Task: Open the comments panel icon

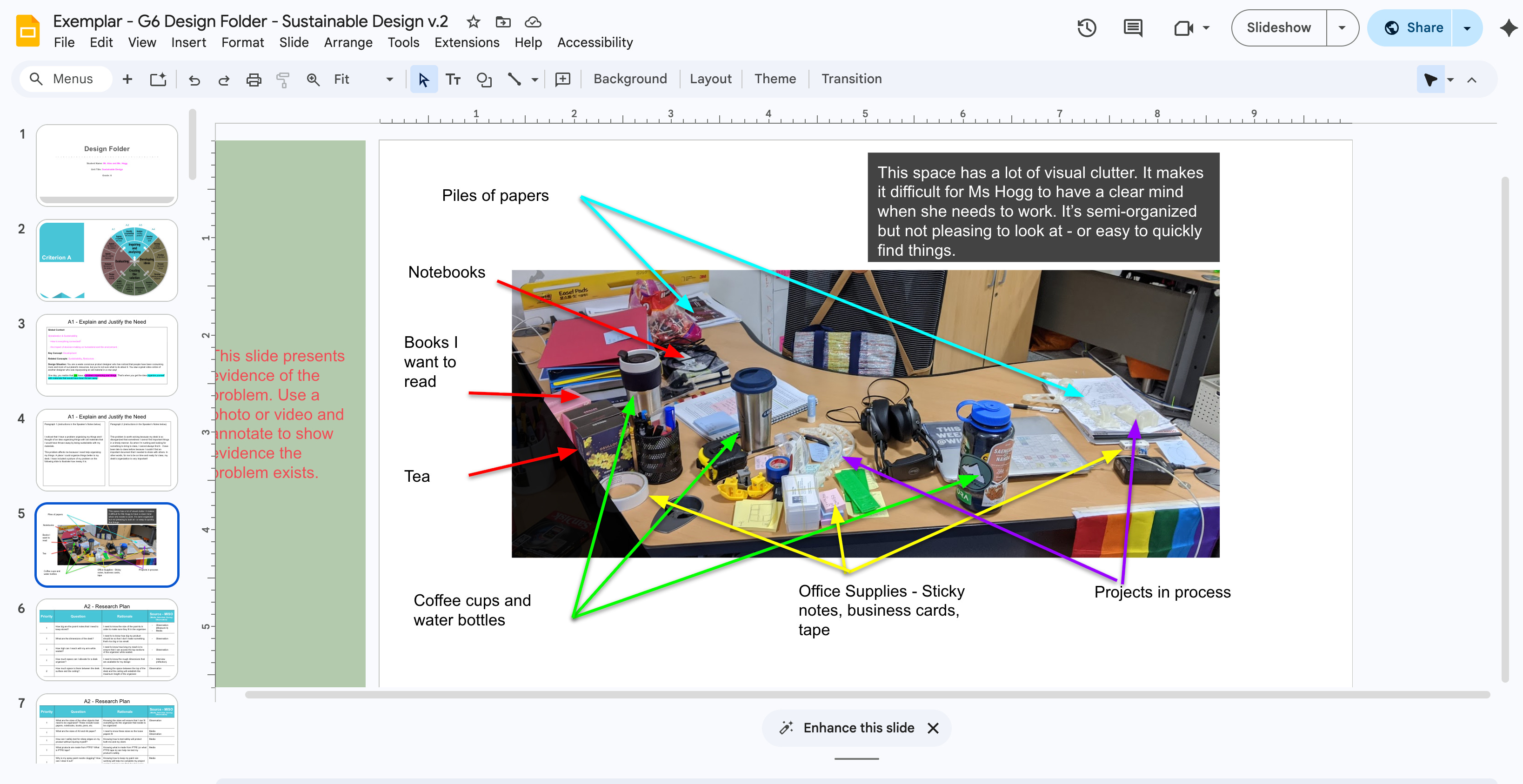Action: click(x=1132, y=28)
